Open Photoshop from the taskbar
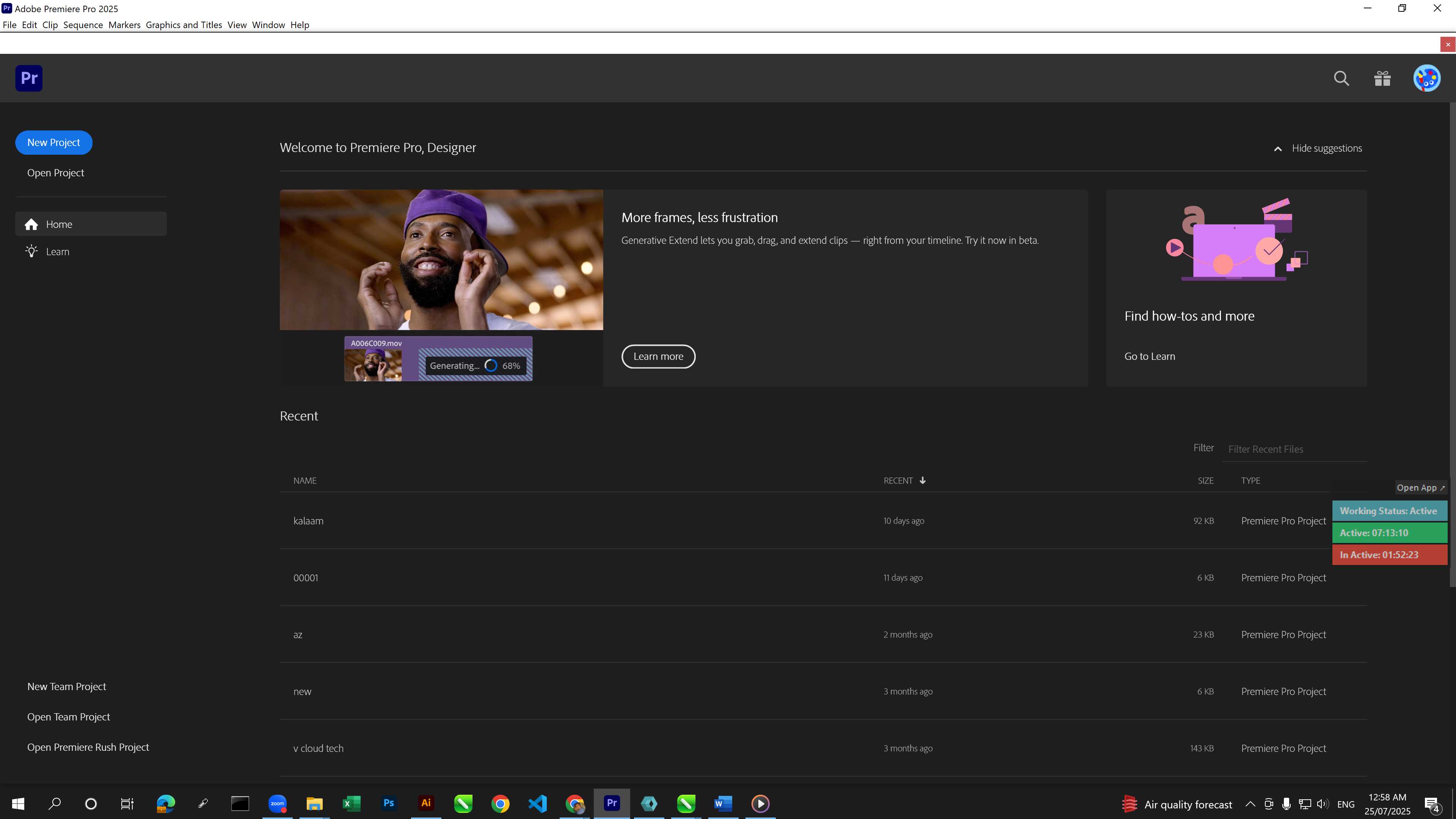1456x819 pixels. [389, 803]
